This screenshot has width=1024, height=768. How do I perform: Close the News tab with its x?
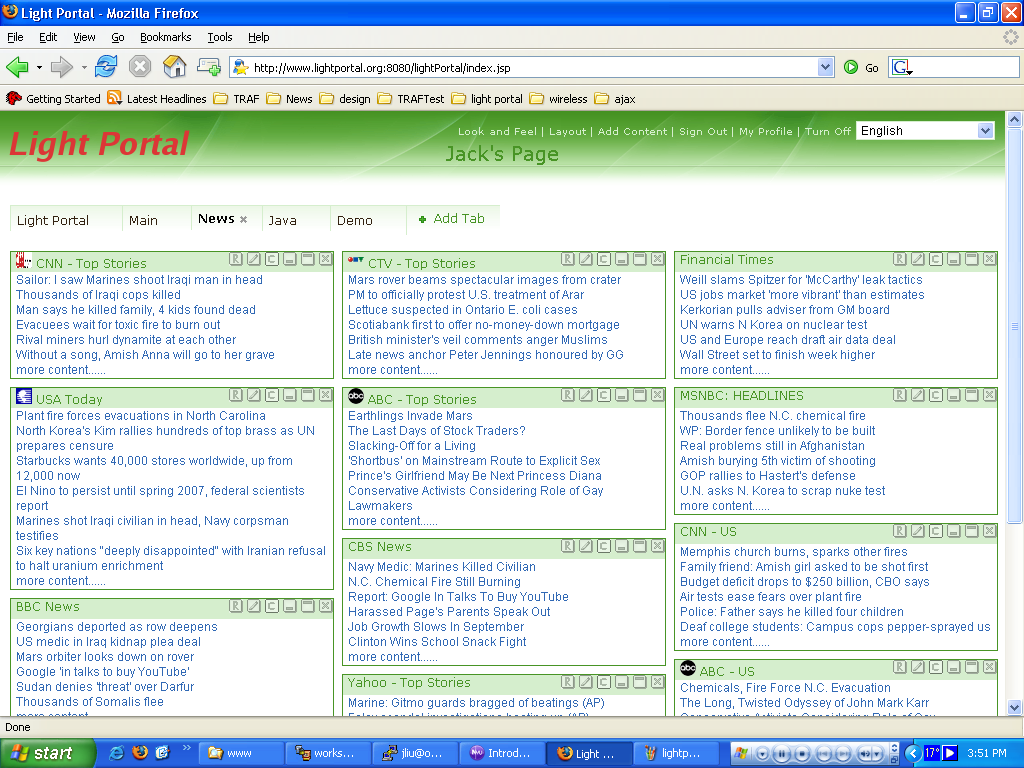(x=243, y=219)
